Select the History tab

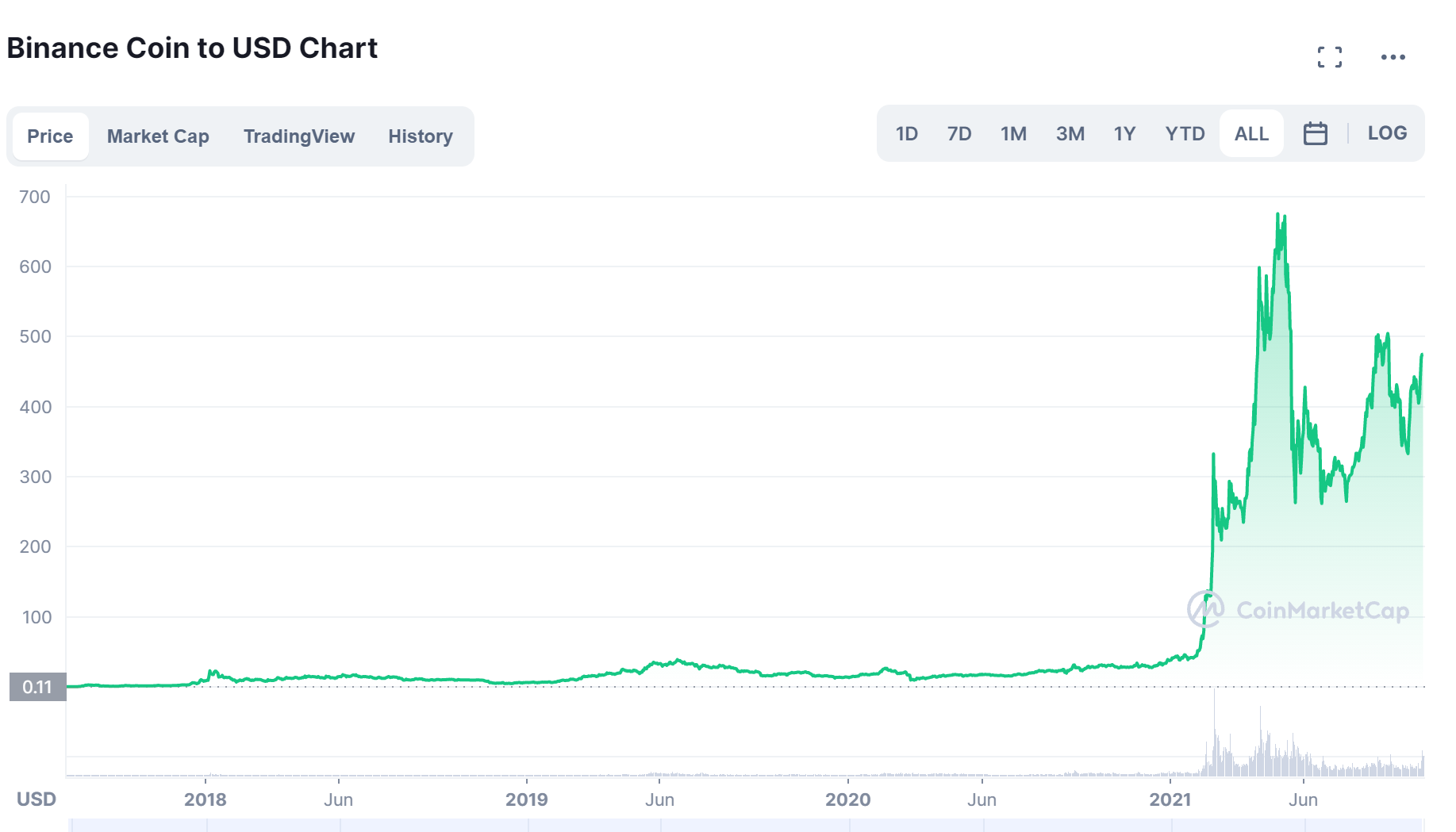(421, 136)
